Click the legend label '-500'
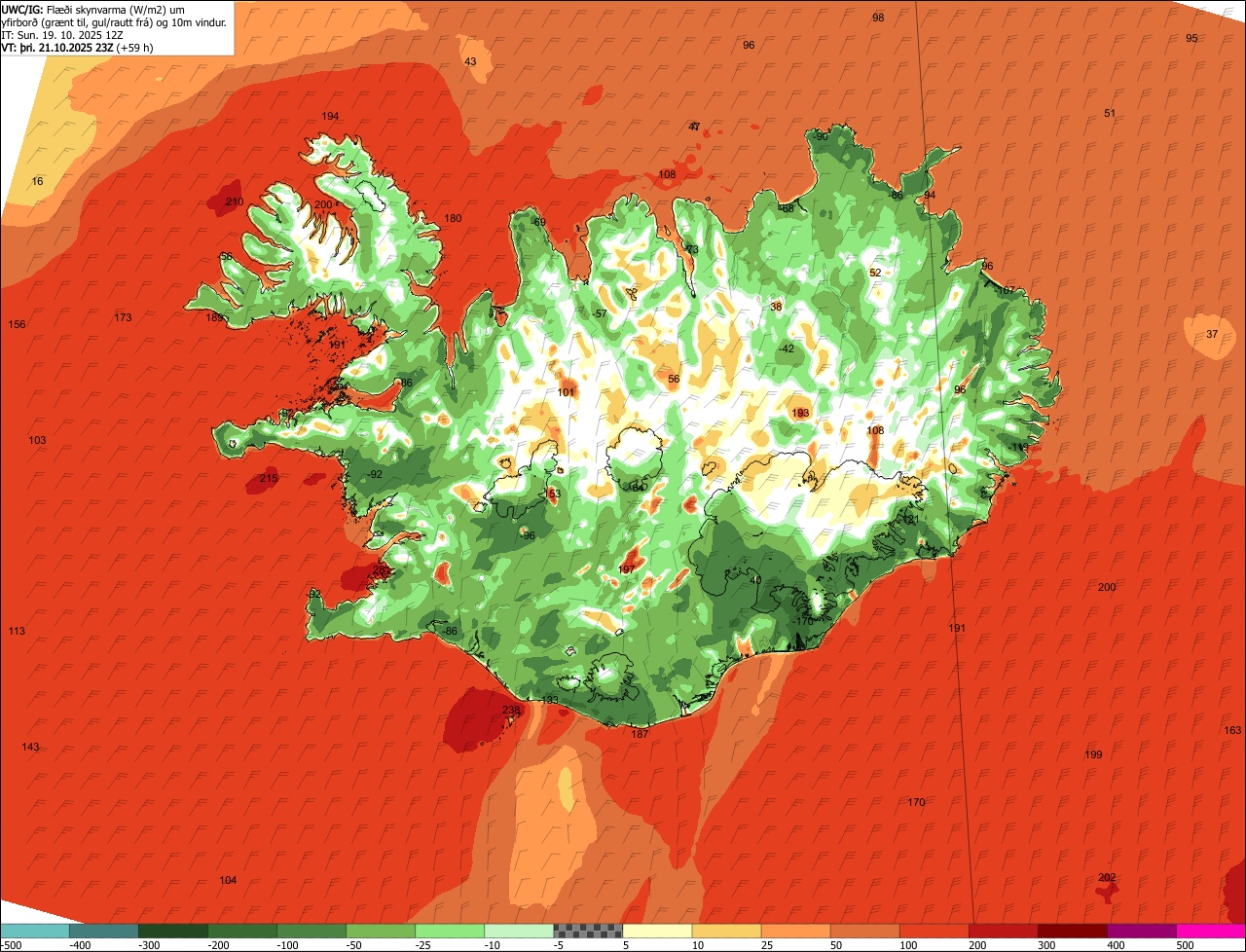Screen dimensions: 1246x952 click(x=12, y=945)
